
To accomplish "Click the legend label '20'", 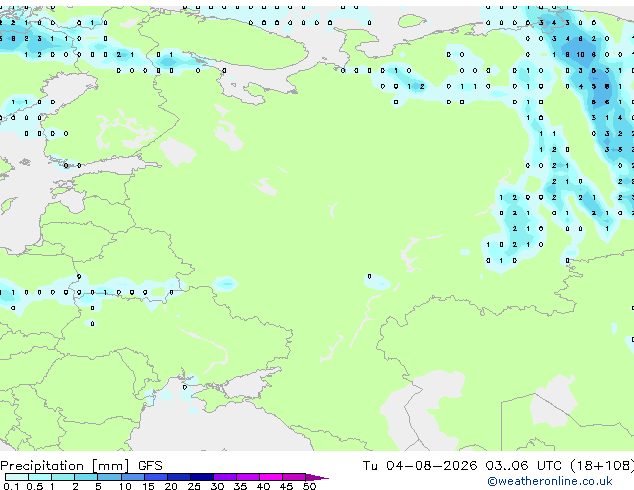I will (x=171, y=486).
